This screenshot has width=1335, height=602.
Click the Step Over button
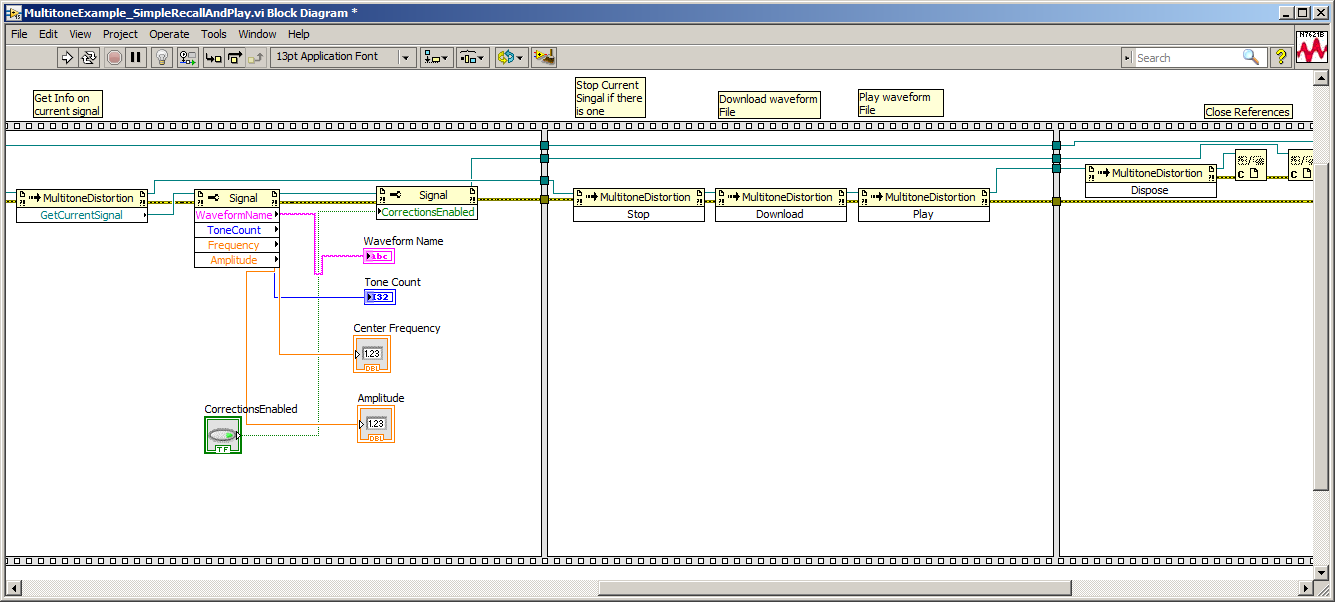236,57
